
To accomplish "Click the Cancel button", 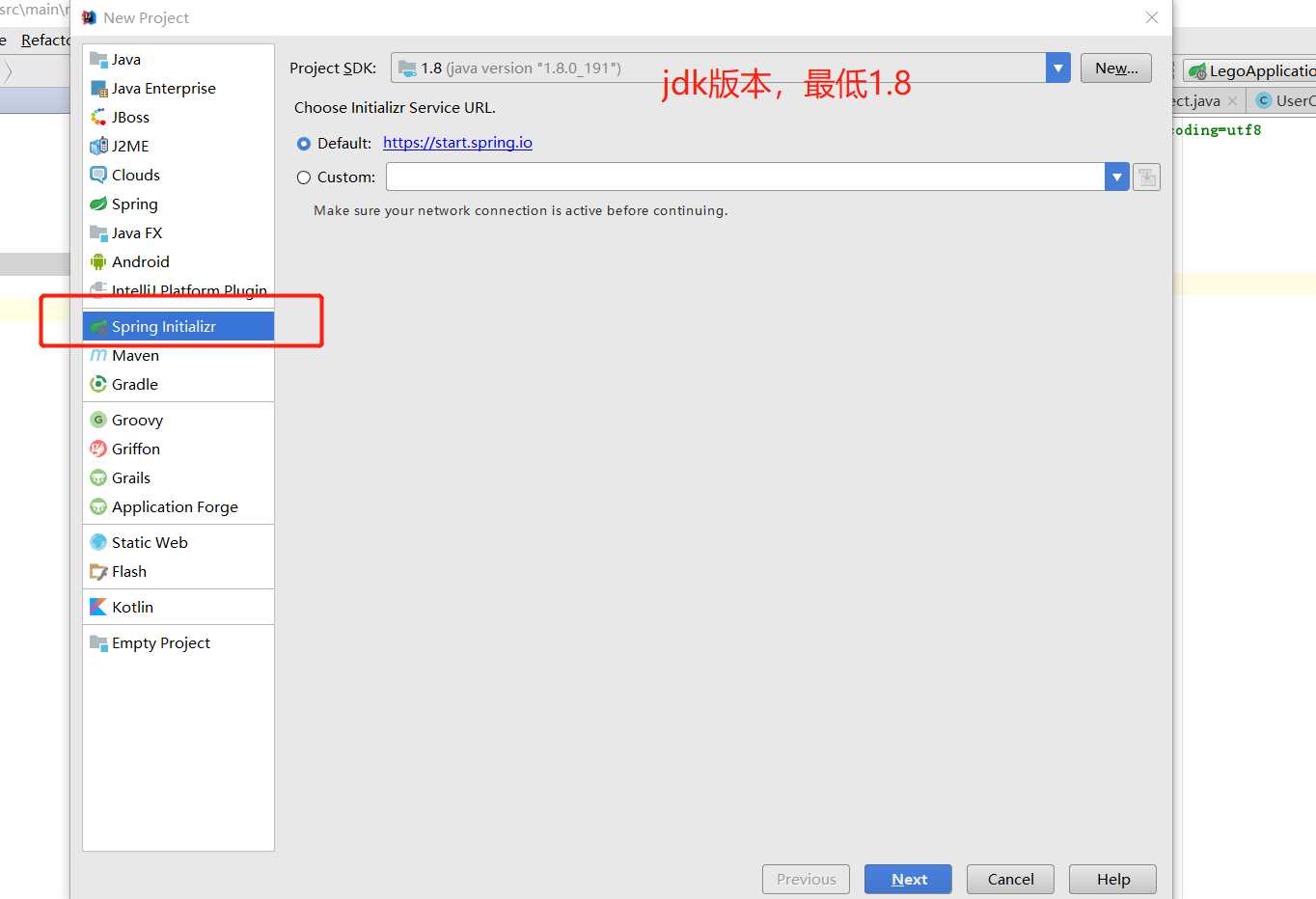I will click(x=1010, y=880).
